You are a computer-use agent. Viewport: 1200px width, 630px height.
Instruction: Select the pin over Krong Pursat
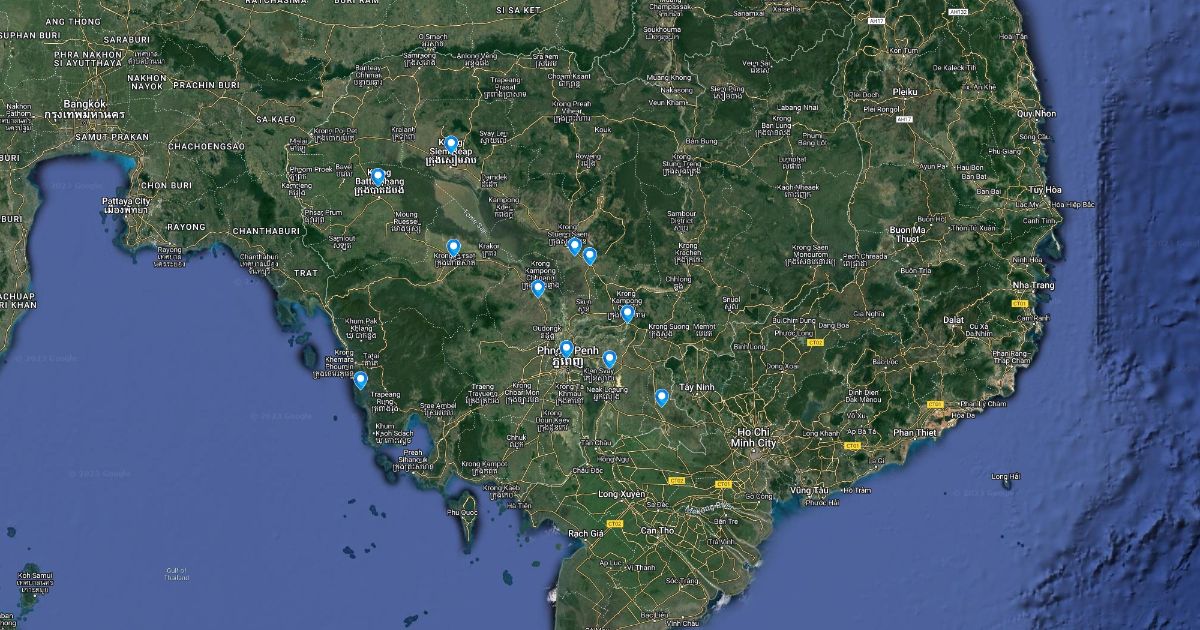[x=453, y=247]
